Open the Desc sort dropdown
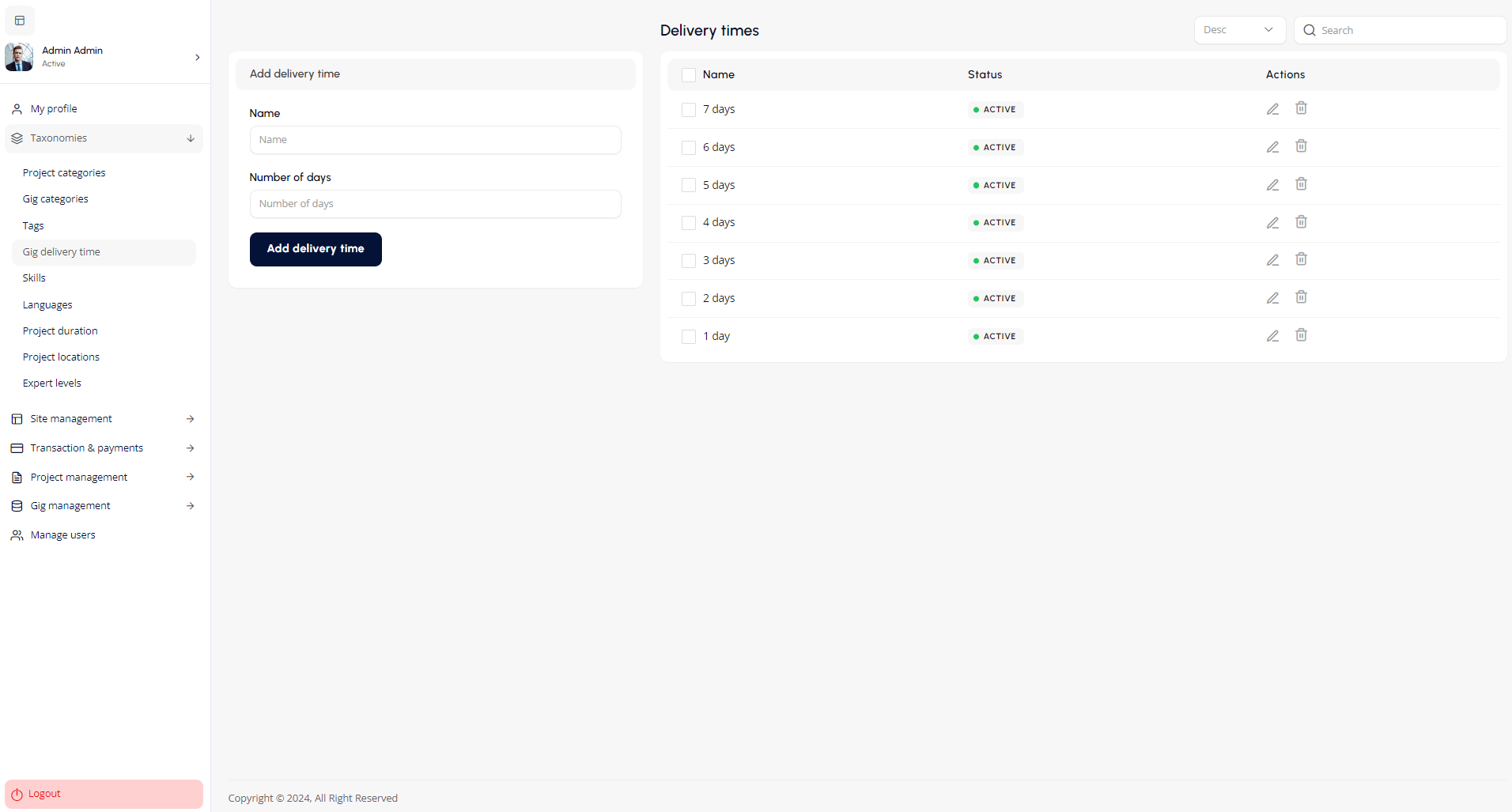The image size is (1512, 812). pyautogui.click(x=1238, y=30)
